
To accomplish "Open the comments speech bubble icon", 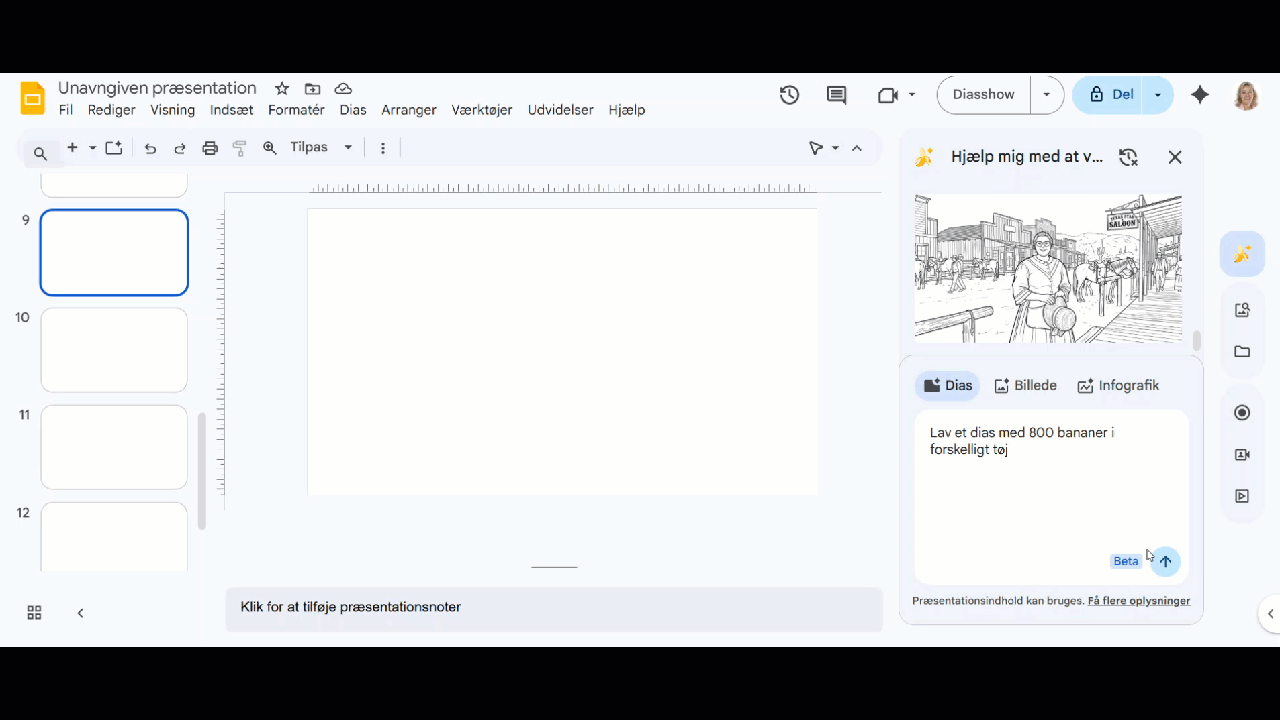I will (x=837, y=95).
